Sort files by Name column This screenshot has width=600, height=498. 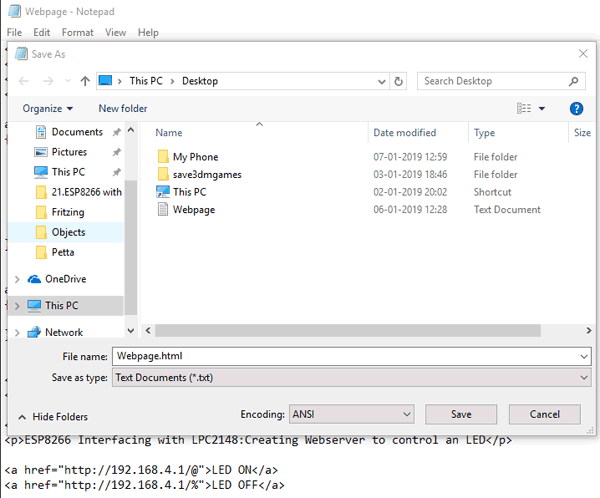(x=169, y=133)
